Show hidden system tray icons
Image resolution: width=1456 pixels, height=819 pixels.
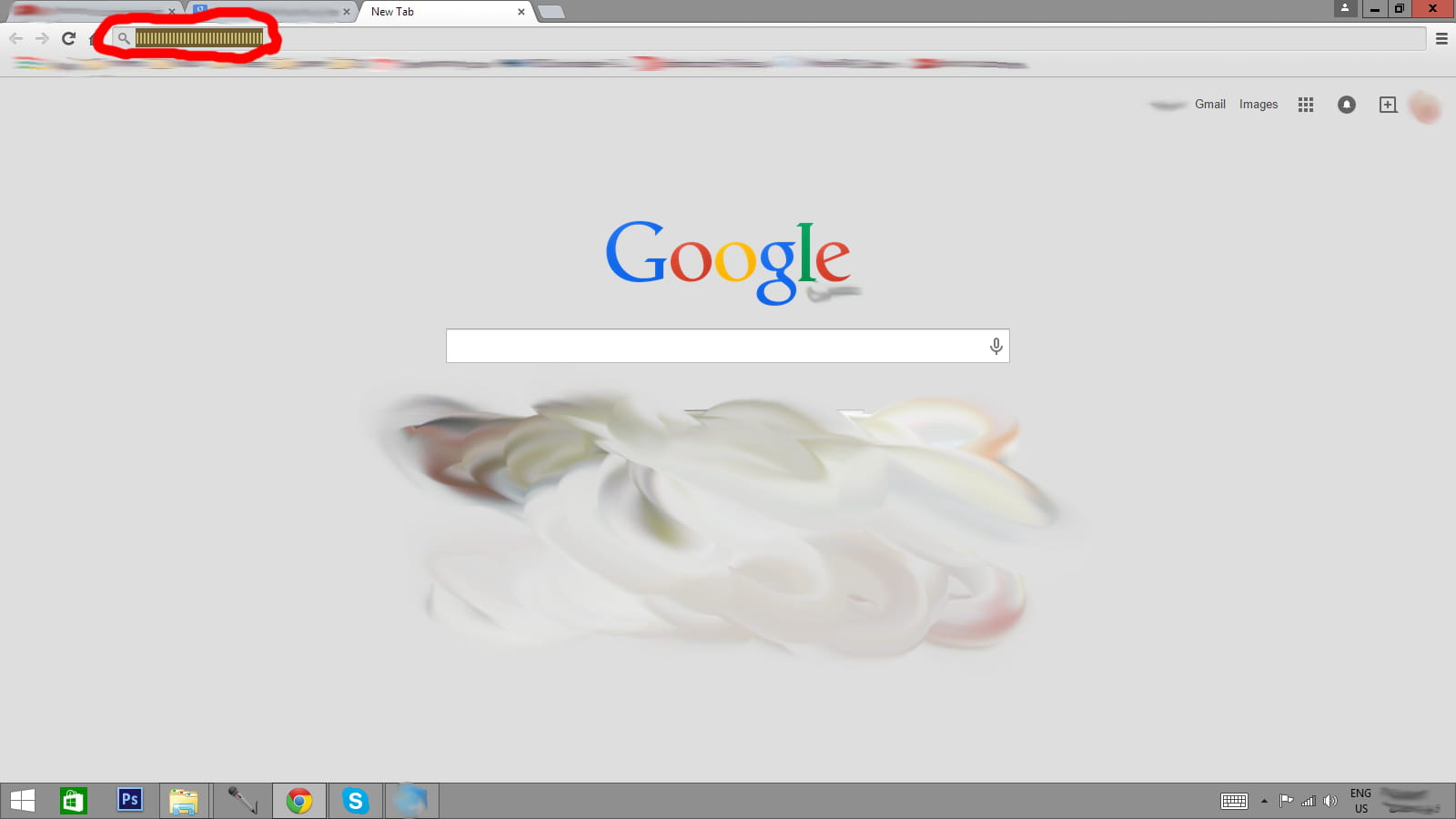[x=1264, y=801]
